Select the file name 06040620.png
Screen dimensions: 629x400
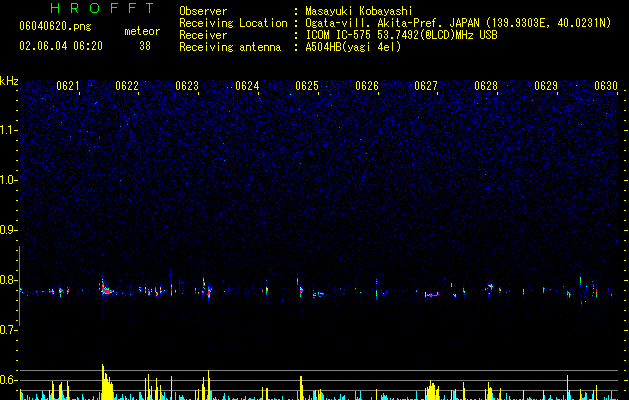tap(55, 27)
